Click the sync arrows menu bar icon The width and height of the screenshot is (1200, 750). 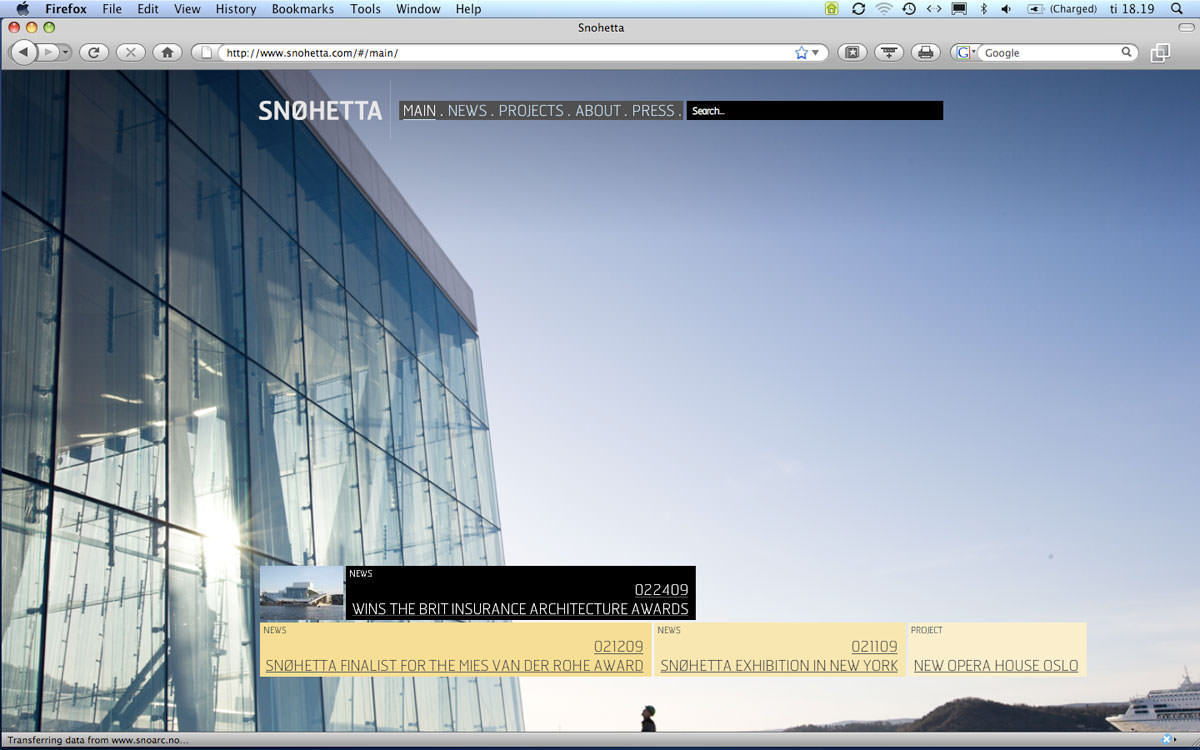tap(858, 9)
